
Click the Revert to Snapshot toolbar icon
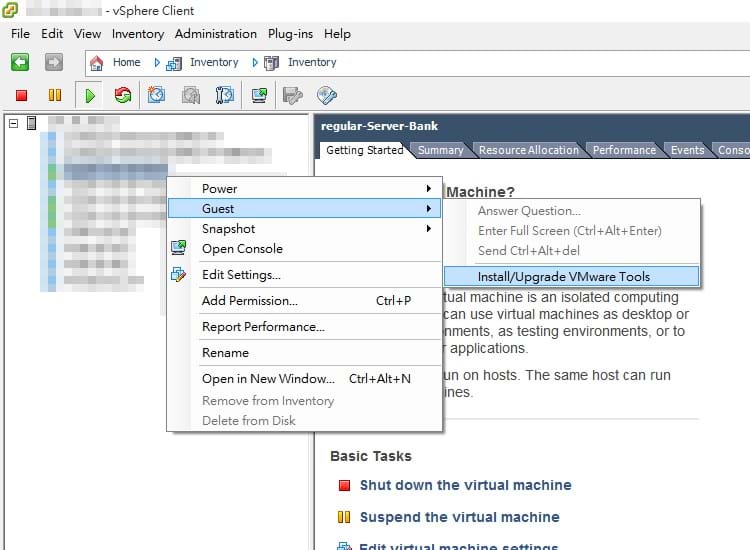(x=191, y=95)
